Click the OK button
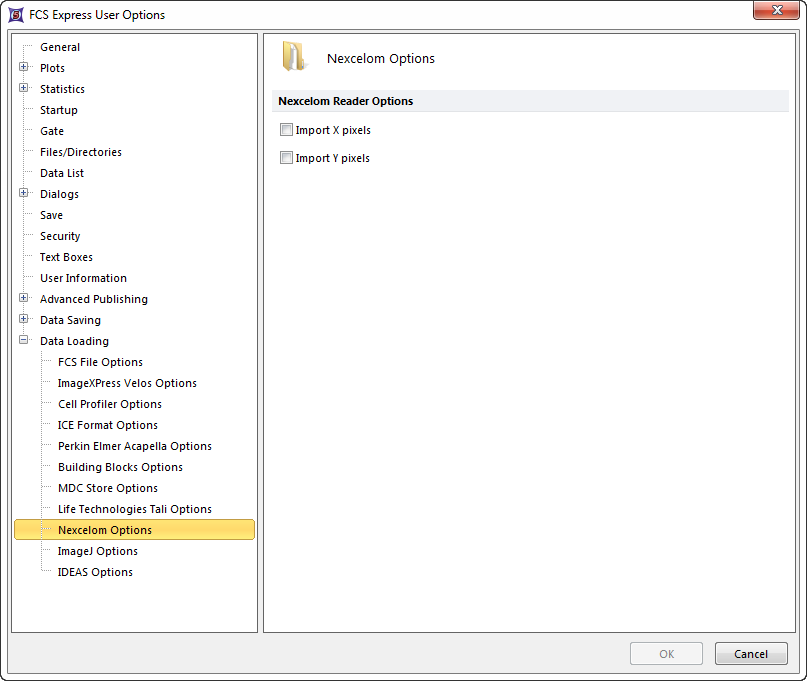The image size is (807, 681). (666, 654)
